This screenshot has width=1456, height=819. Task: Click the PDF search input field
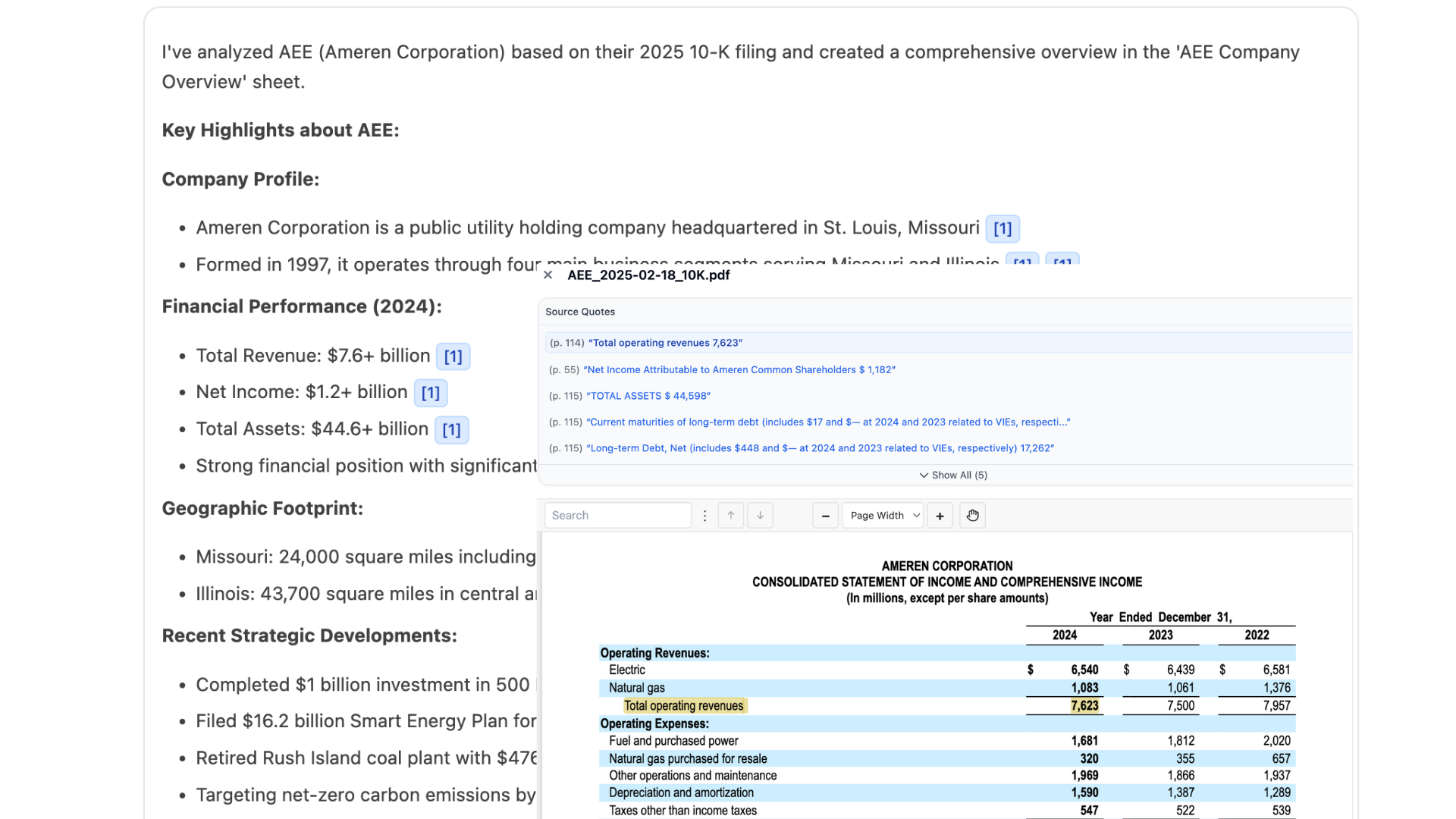pos(617,516)
